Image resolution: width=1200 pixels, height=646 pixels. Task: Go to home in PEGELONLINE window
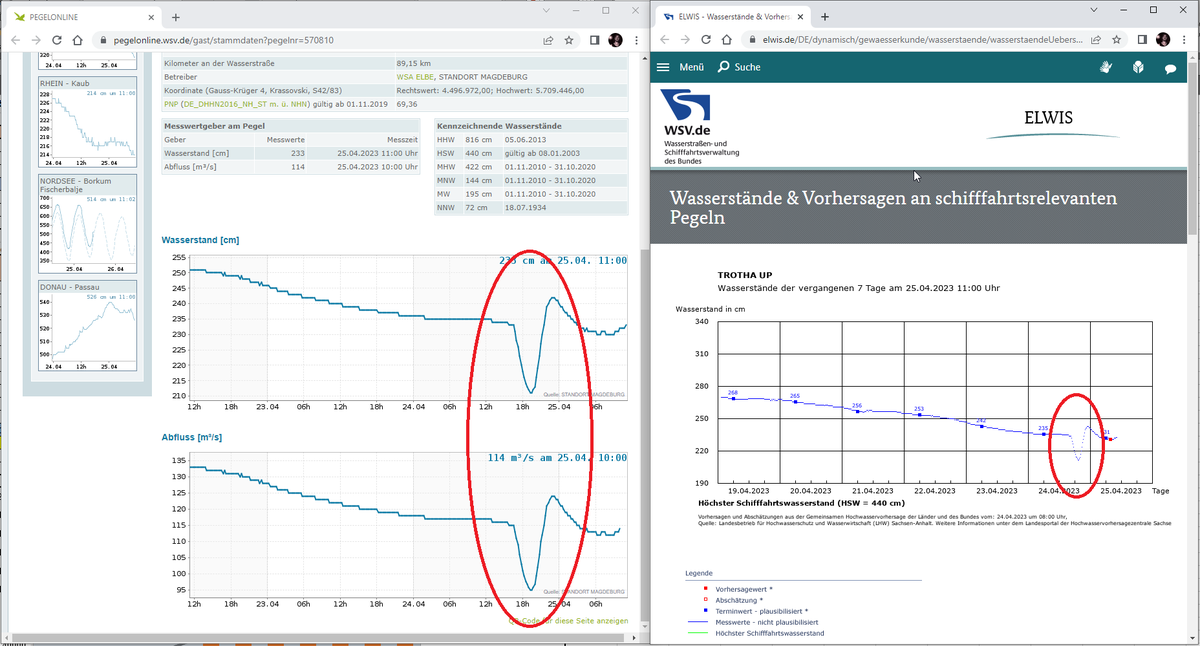coord(77,40)
